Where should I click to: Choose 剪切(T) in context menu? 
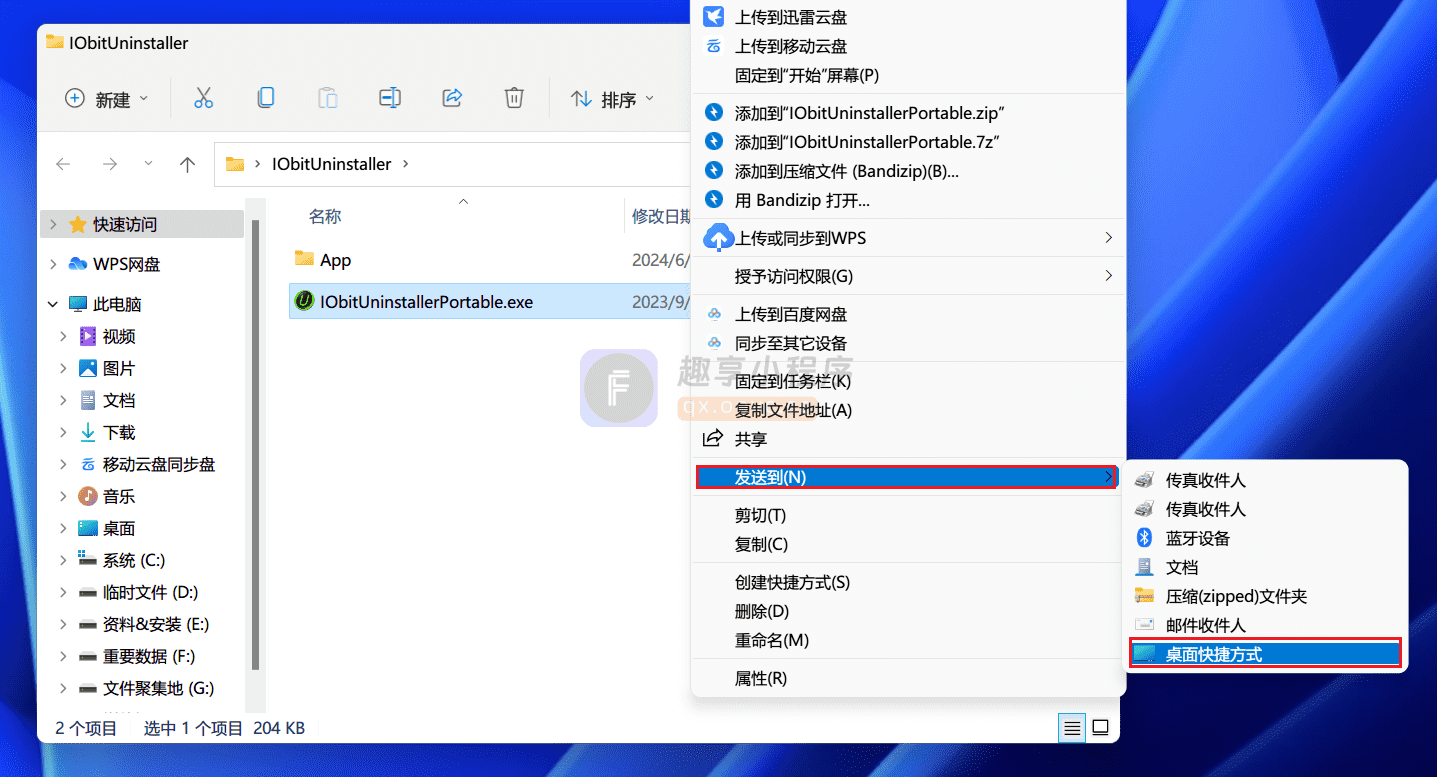click(x=908, y=515)
